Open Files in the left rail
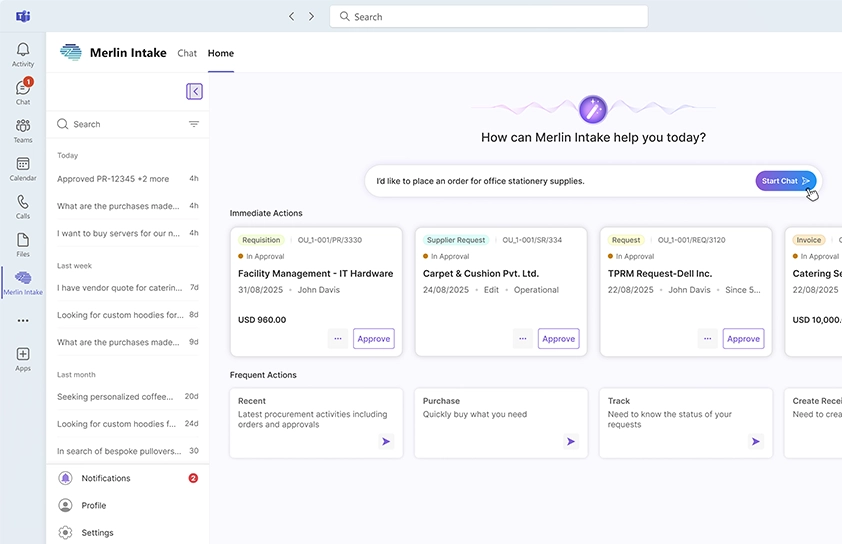This screenshot has width=842, height=544. [22, 244]
